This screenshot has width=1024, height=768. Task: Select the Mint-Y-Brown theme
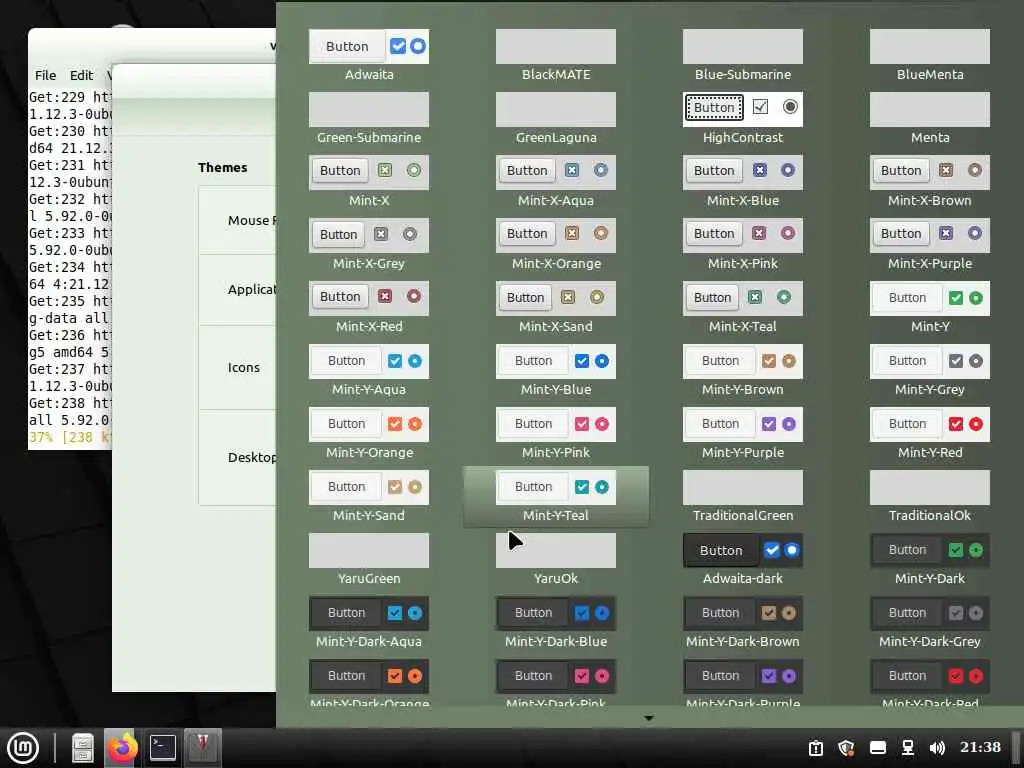[743, 370]
